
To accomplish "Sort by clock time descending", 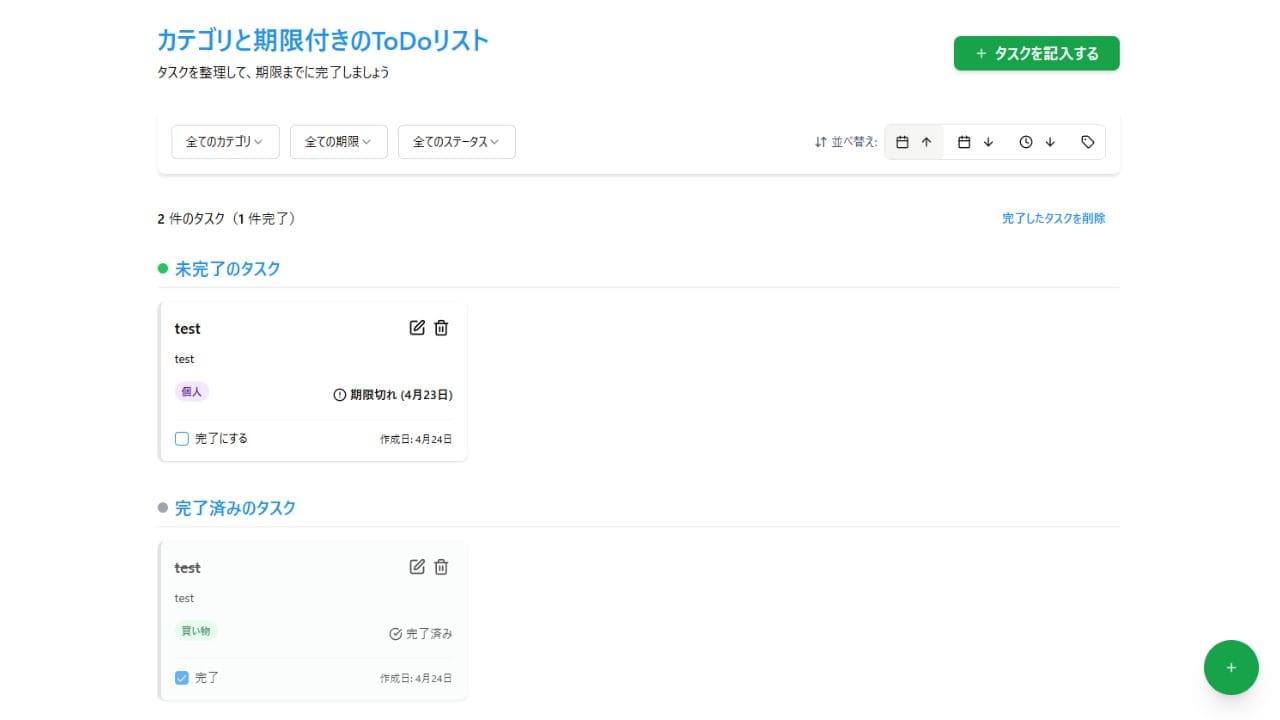I will click(x=1037, y=142).
